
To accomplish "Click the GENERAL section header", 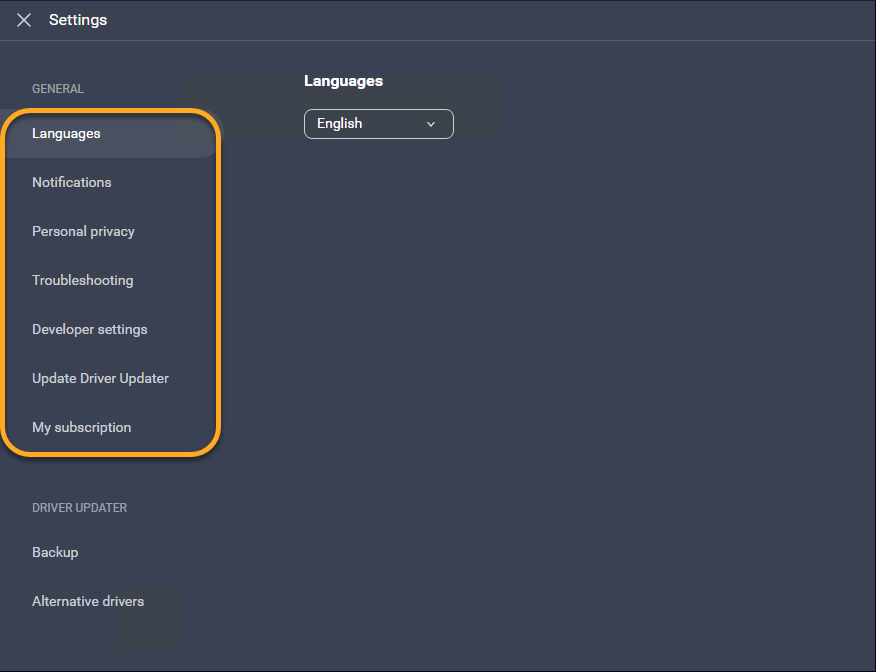I will click(58, 89).
